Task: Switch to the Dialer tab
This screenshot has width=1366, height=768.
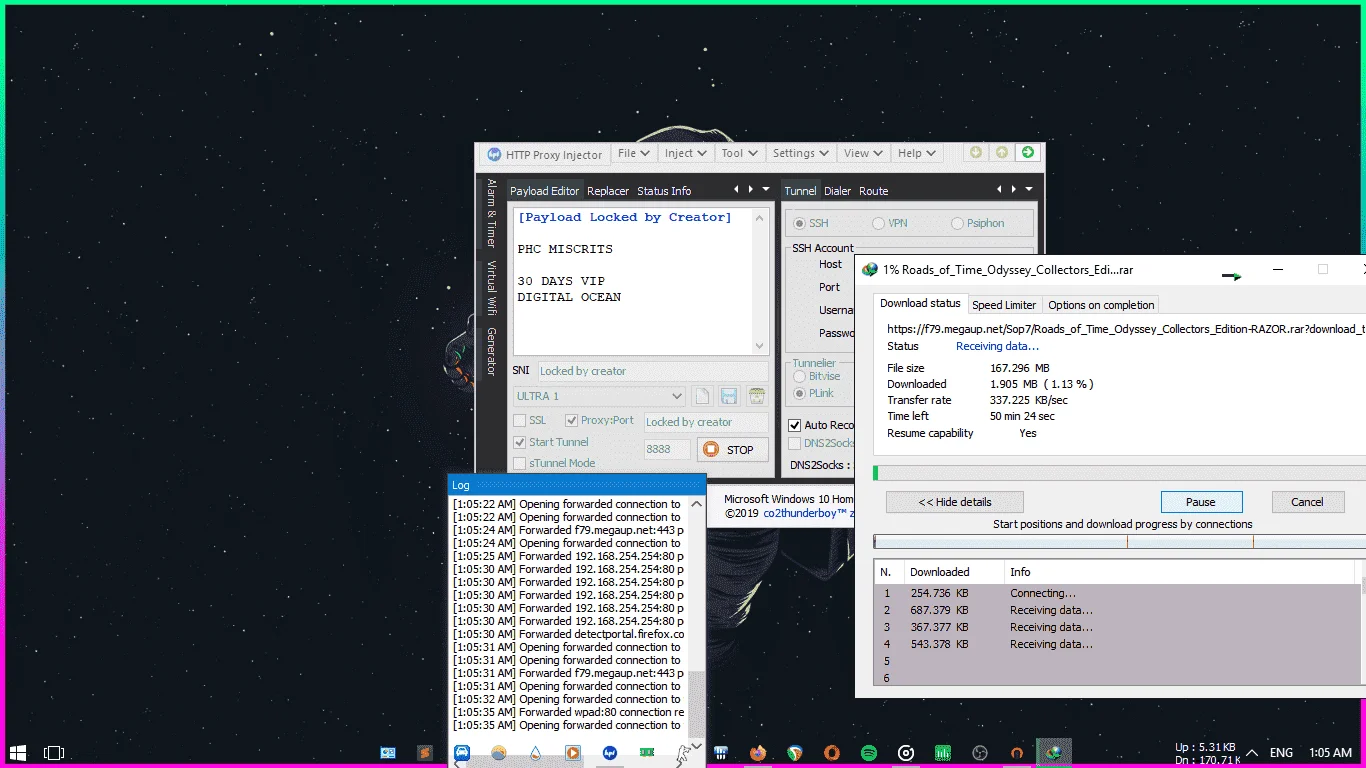Action: coord(838,191)
